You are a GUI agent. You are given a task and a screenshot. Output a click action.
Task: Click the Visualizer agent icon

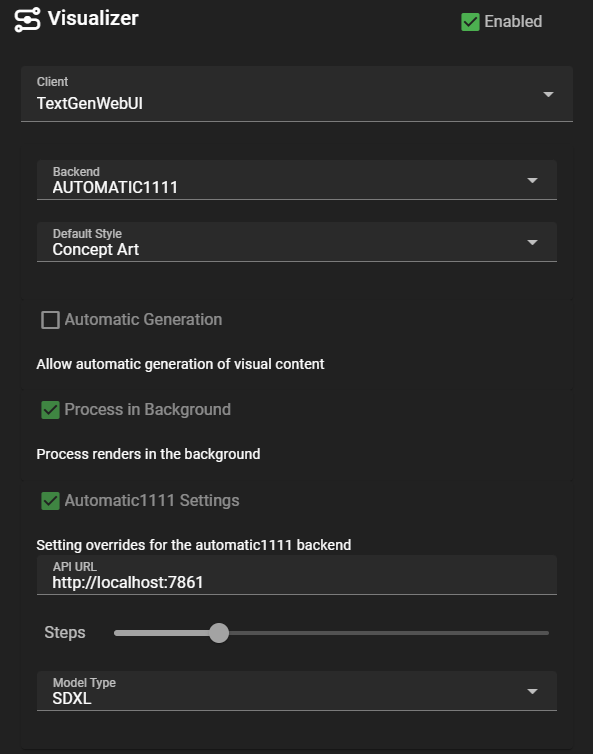(27, 20)
